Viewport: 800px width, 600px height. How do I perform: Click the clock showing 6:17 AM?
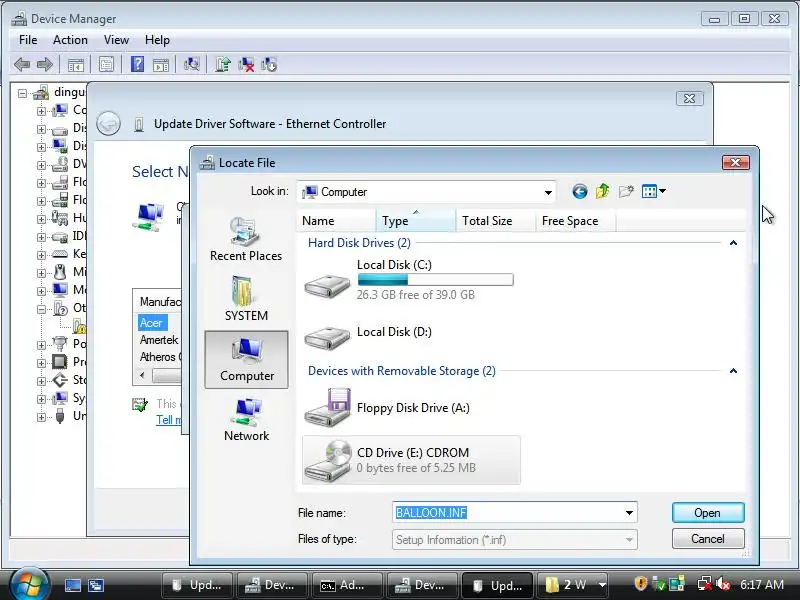pos(761,585)
